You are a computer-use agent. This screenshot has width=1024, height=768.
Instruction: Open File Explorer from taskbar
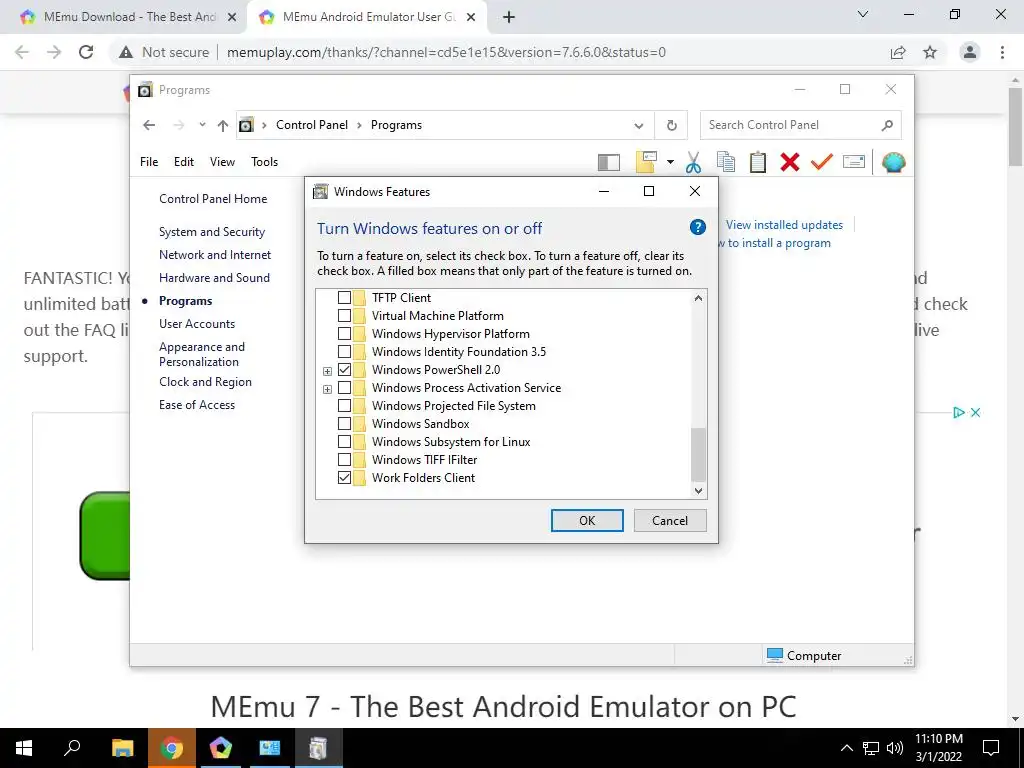(122, 748)
